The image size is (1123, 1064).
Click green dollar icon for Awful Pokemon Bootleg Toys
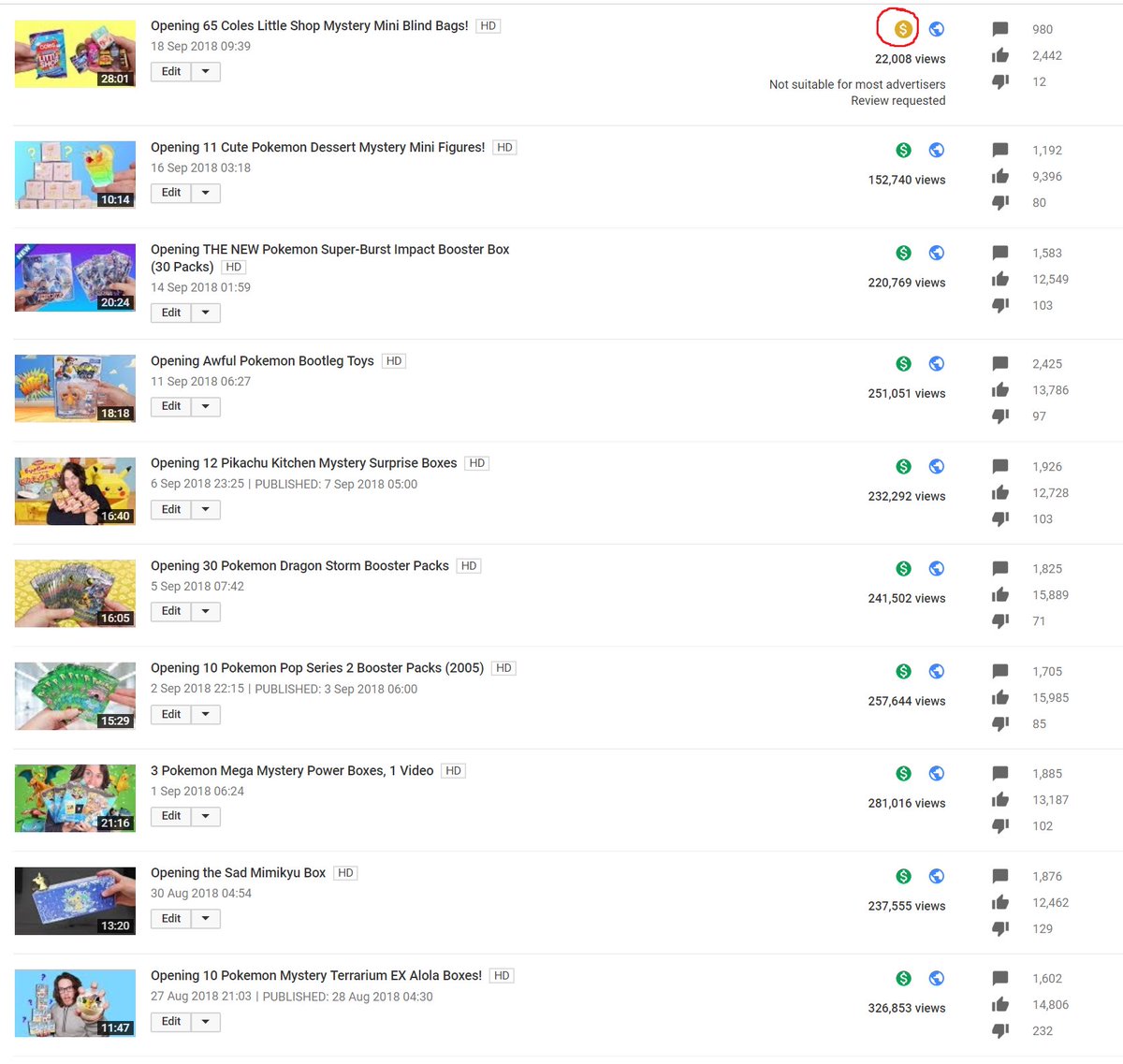point(903,363)
